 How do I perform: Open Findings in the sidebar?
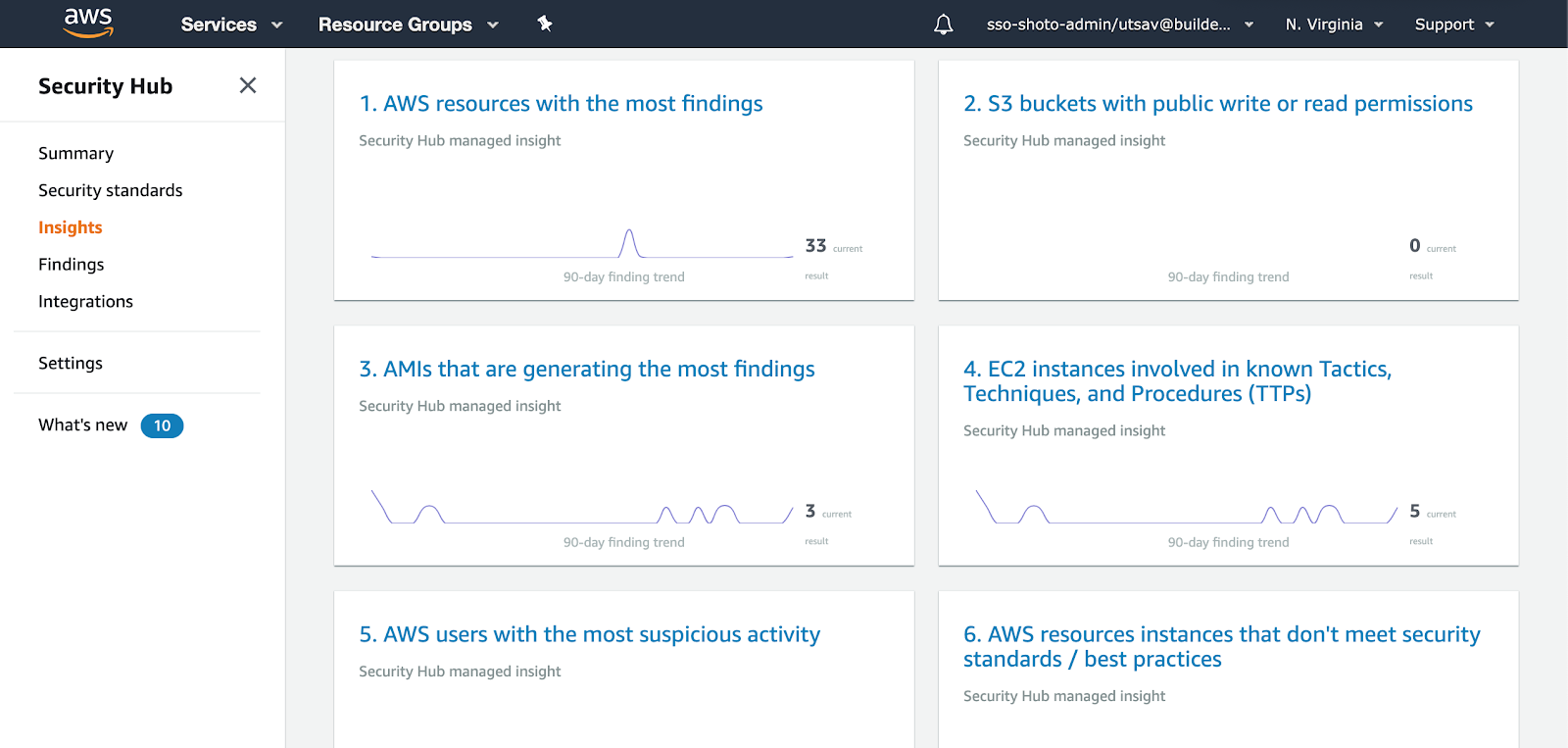coord(71,265)
